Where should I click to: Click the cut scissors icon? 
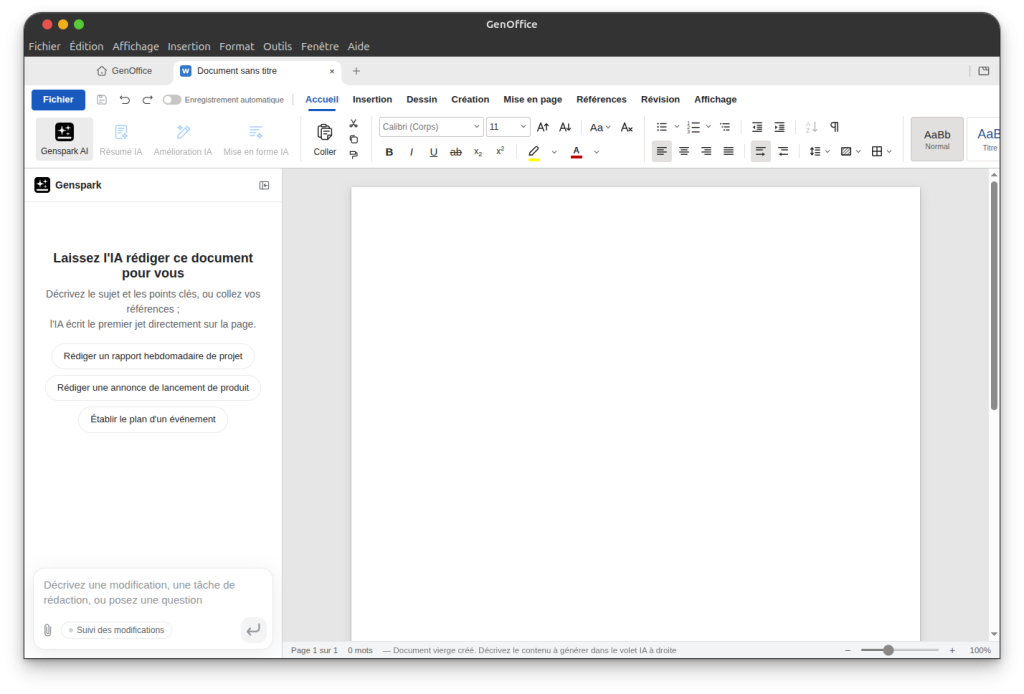353,123
